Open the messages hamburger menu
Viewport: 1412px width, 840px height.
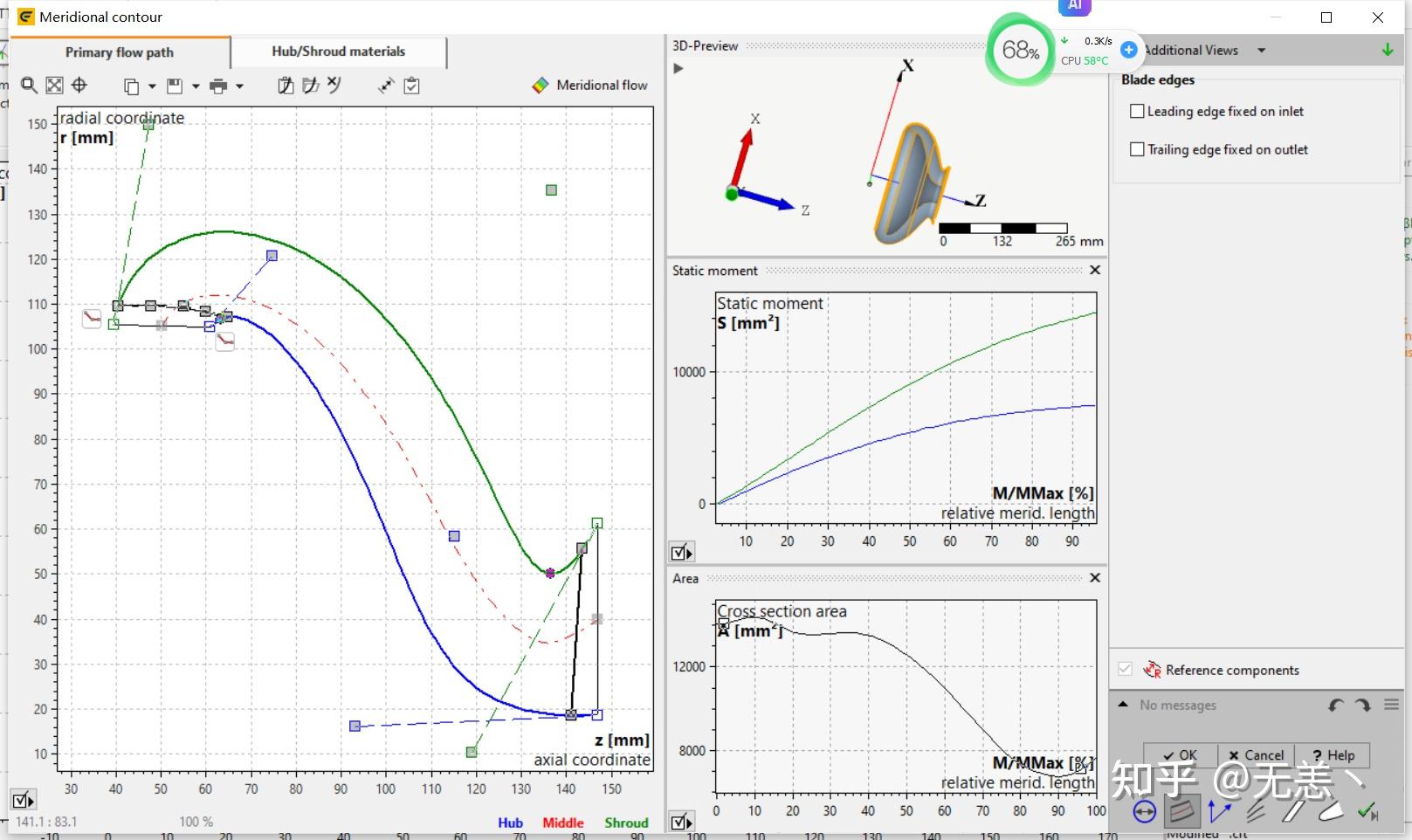[x=1392, y=705]
